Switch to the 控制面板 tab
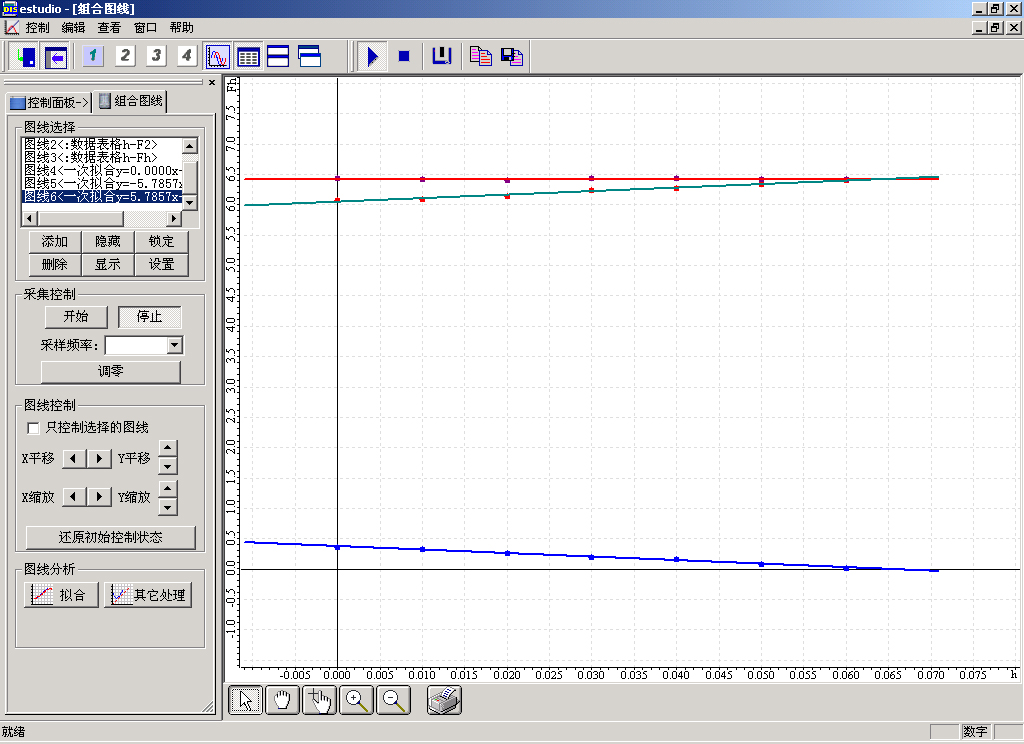This screenshot has height=744, width=1024. [x=49, y=102]
